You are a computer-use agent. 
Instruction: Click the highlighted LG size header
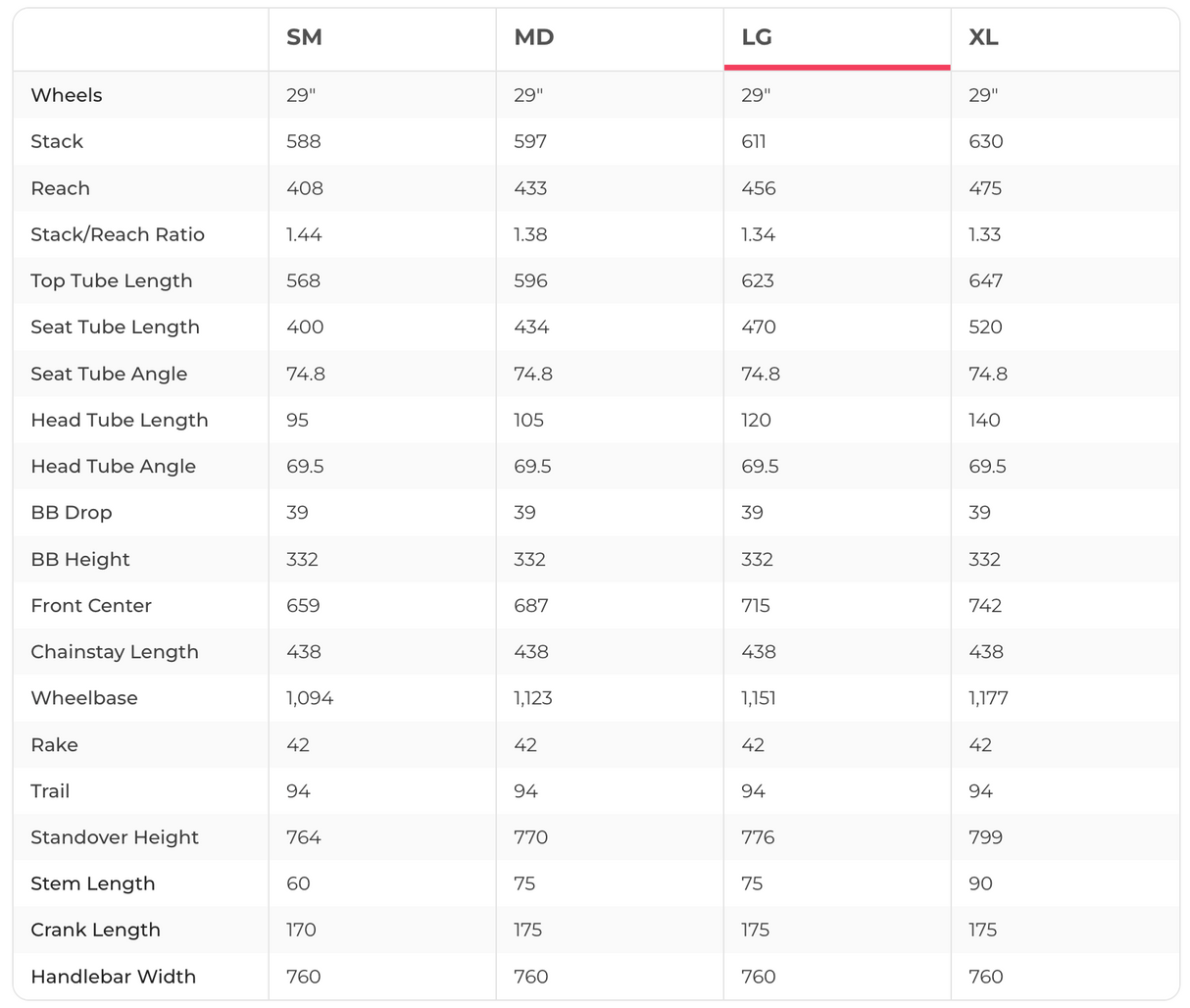[757, 38]
